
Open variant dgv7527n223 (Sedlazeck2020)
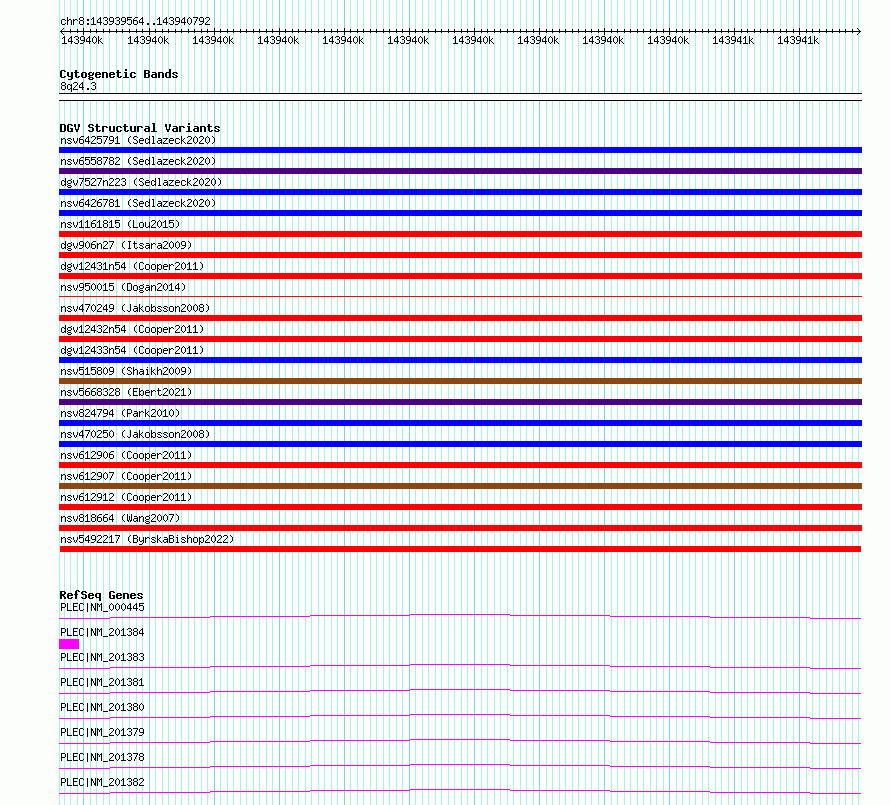click(141, 182)
